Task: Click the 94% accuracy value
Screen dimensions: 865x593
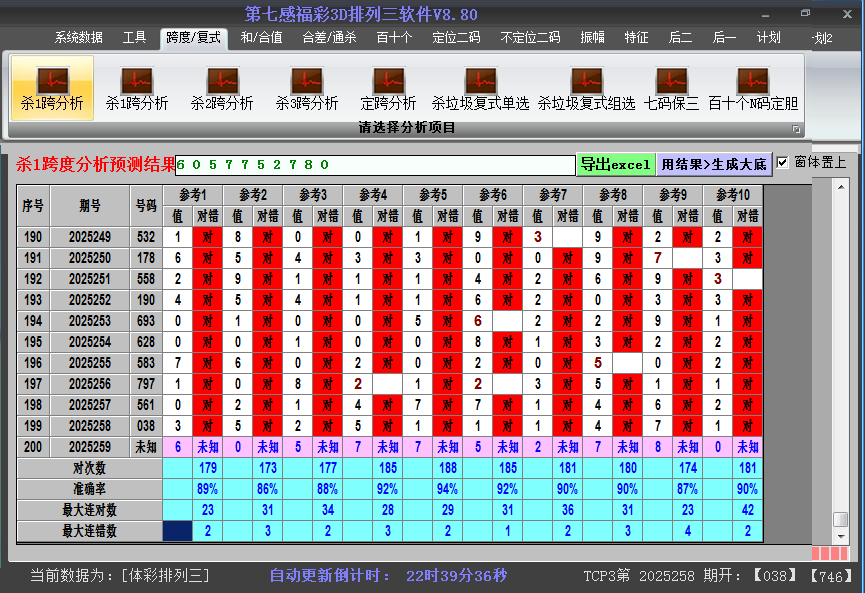Action: (447, 489)
